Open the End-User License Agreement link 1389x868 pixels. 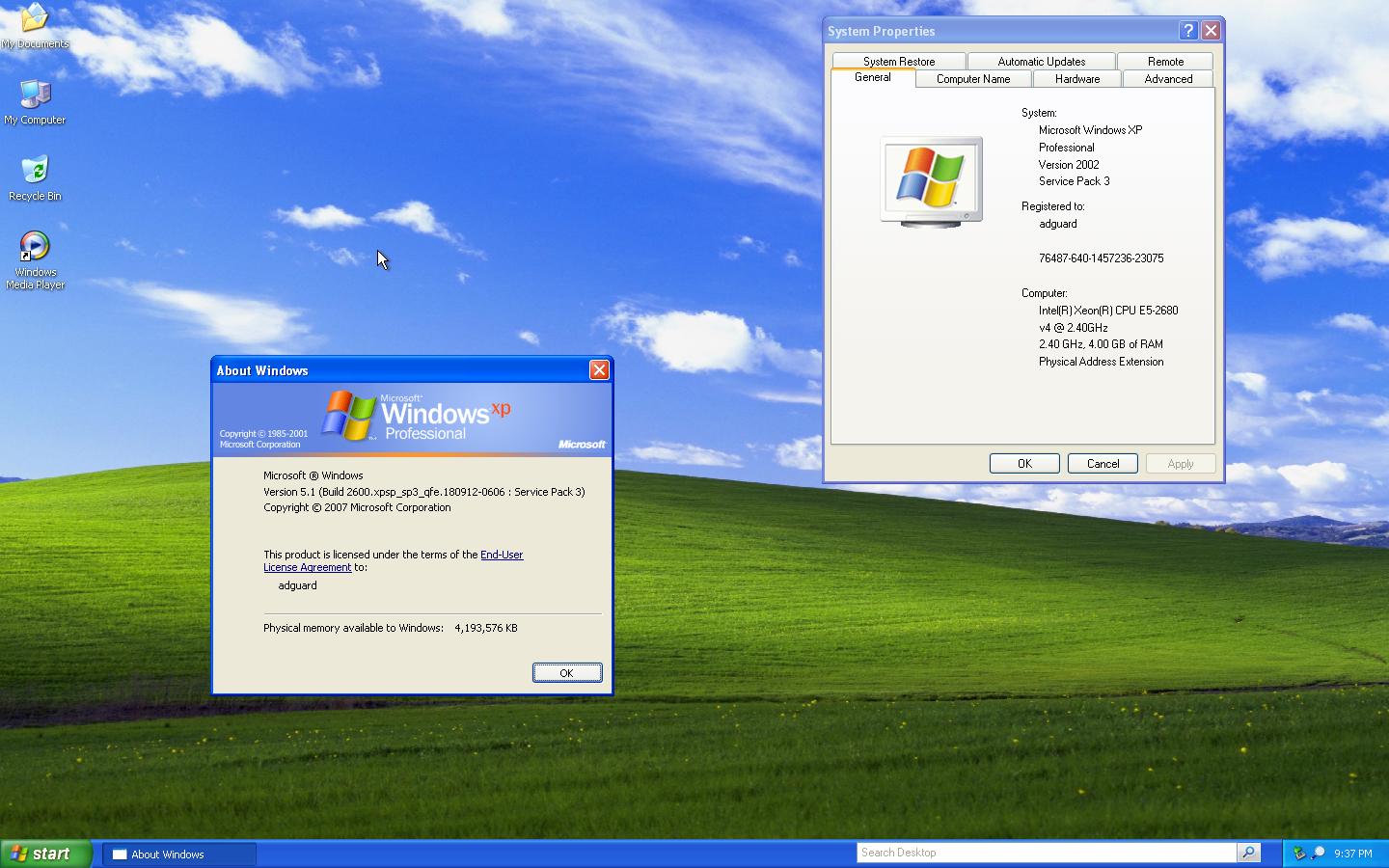(x=502, y=555)
